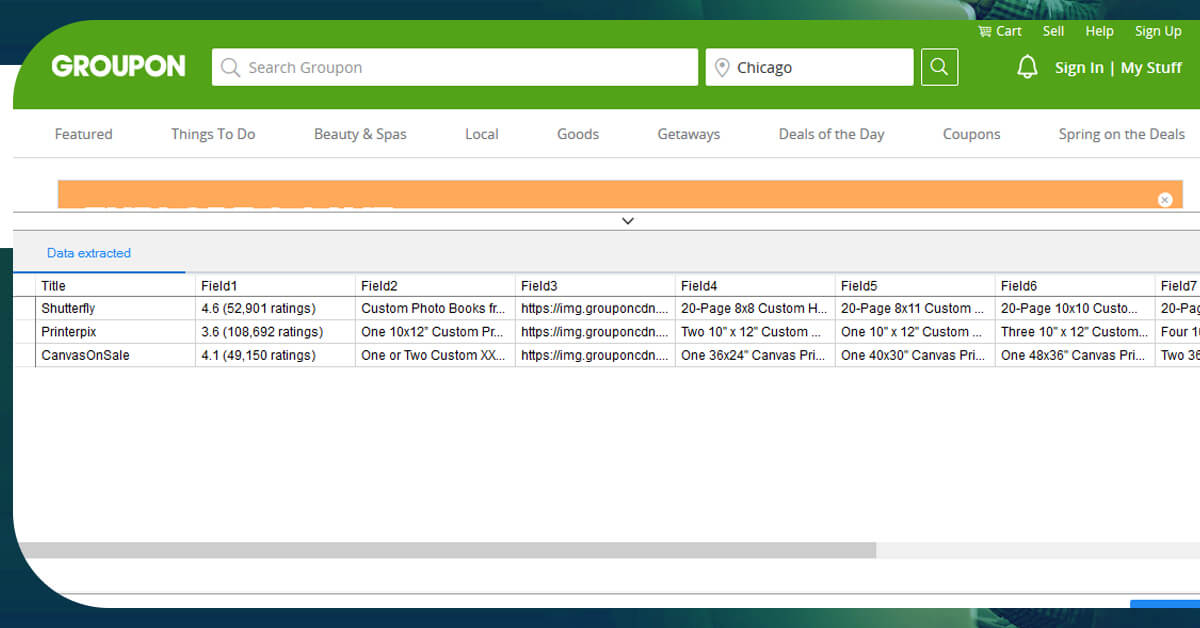Select the 4.1 (49,150 ratings) cell
Screen dimensions: 1200x628
pyautogui.click(x=275, y=355)
